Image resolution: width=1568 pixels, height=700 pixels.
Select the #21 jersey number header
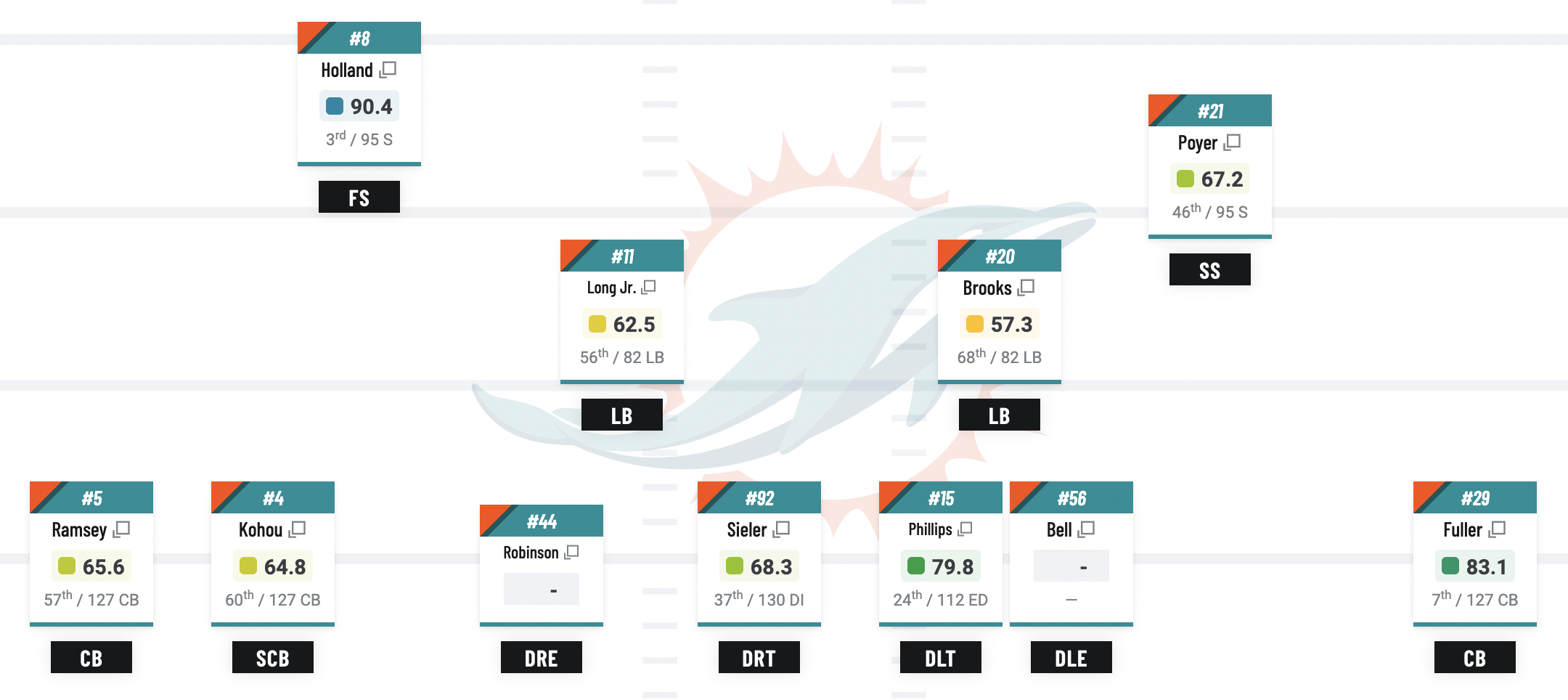click(x=1210, y=111)
